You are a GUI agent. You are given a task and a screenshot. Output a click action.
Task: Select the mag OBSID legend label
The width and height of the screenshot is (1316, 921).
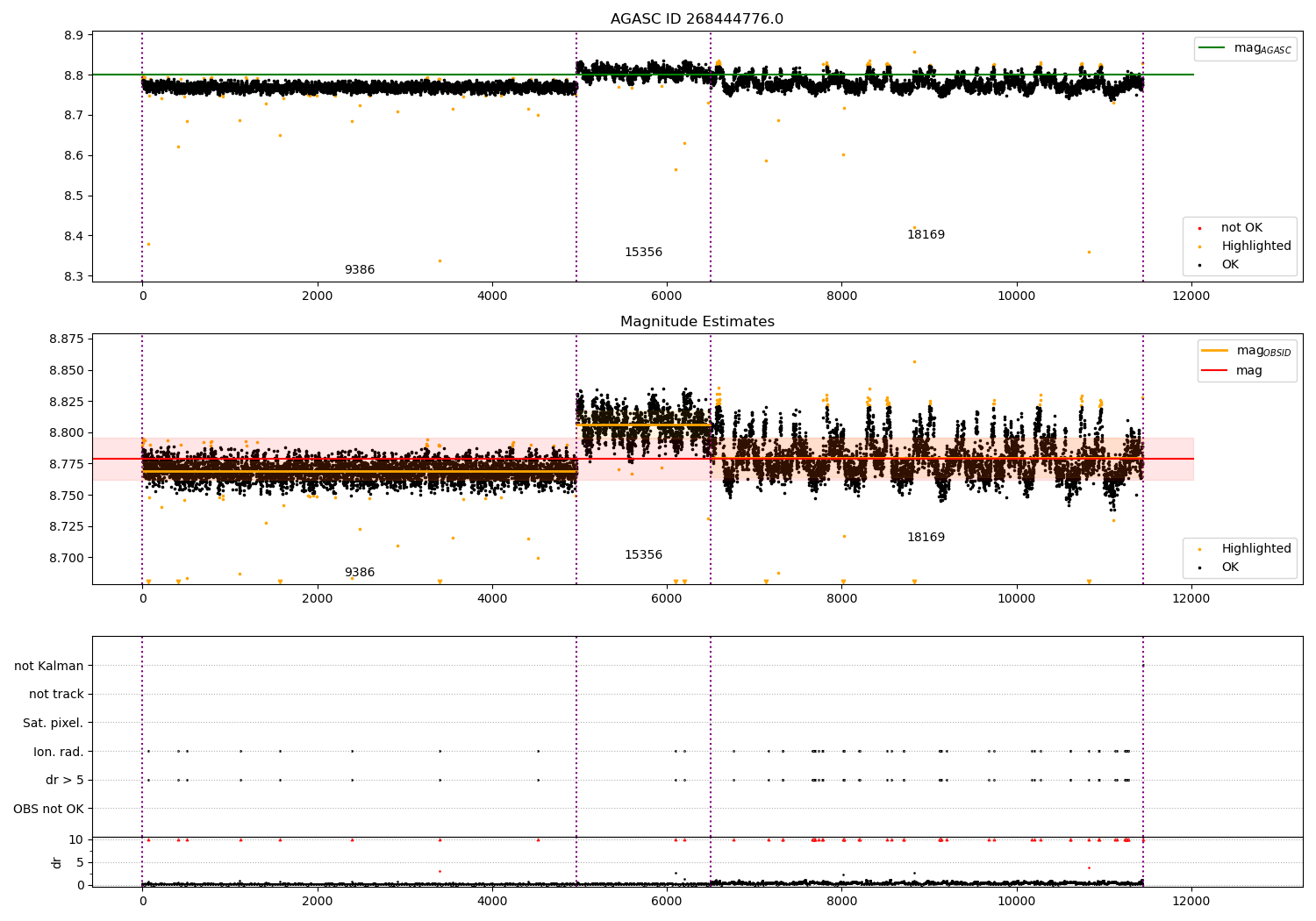coord(1264,351)
